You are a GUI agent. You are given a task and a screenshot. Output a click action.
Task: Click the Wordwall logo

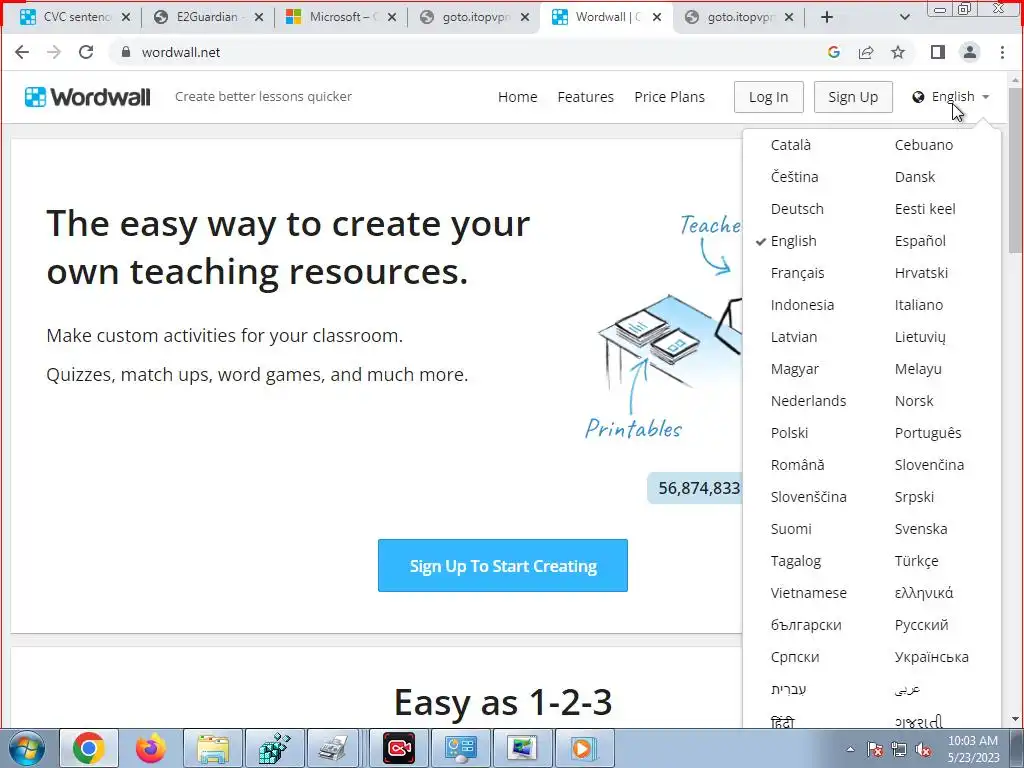pyautogui.click(x=88, y=97)
